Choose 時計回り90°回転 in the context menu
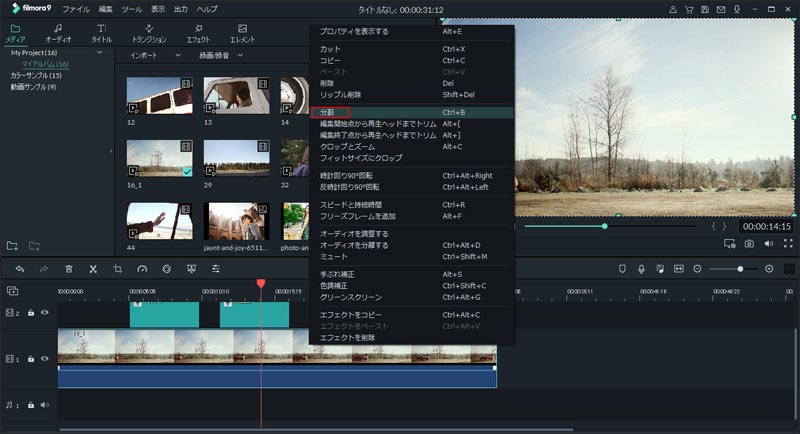The width and height of the screenshot is (800, 434). pos(412,175)
